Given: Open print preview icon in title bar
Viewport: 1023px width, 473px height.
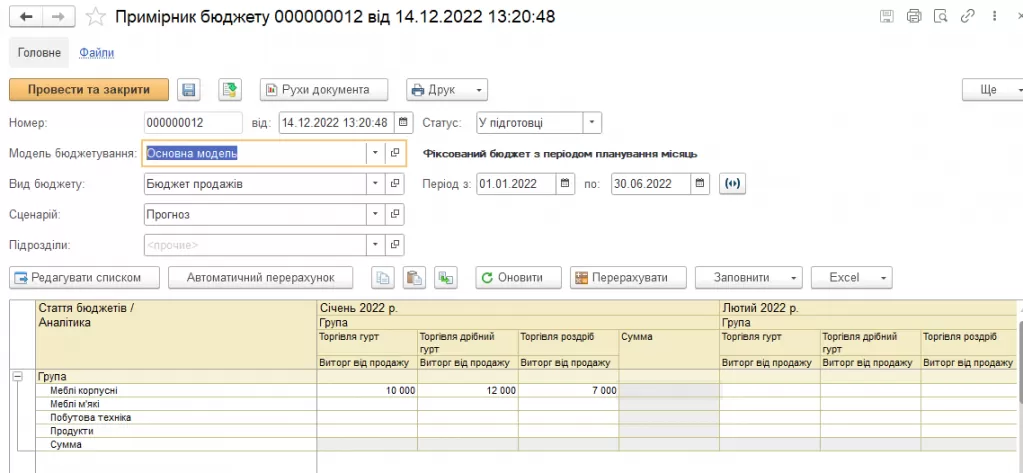Looking at the screenshot, I should point(940,17).
